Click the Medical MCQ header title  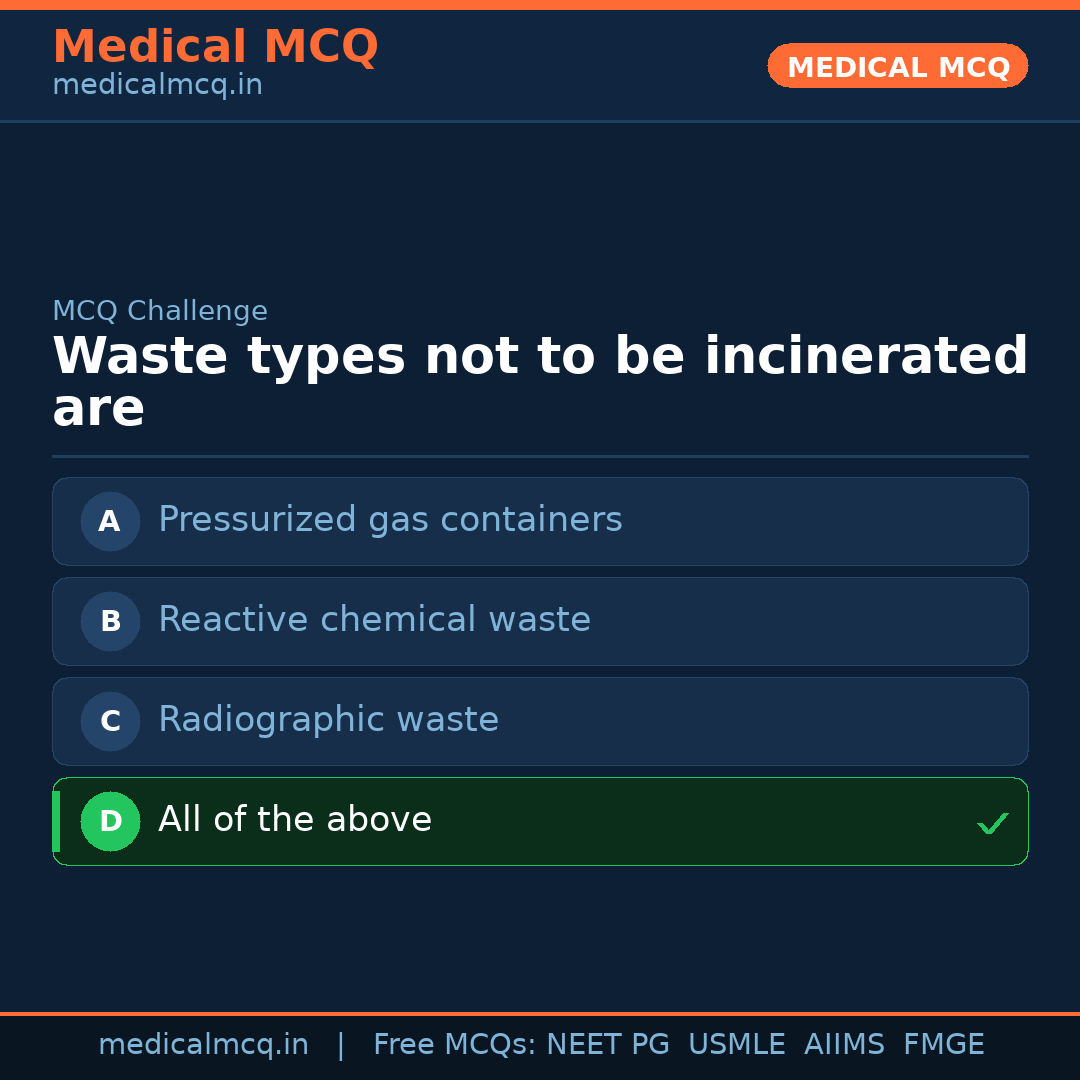tap(215, 47)
